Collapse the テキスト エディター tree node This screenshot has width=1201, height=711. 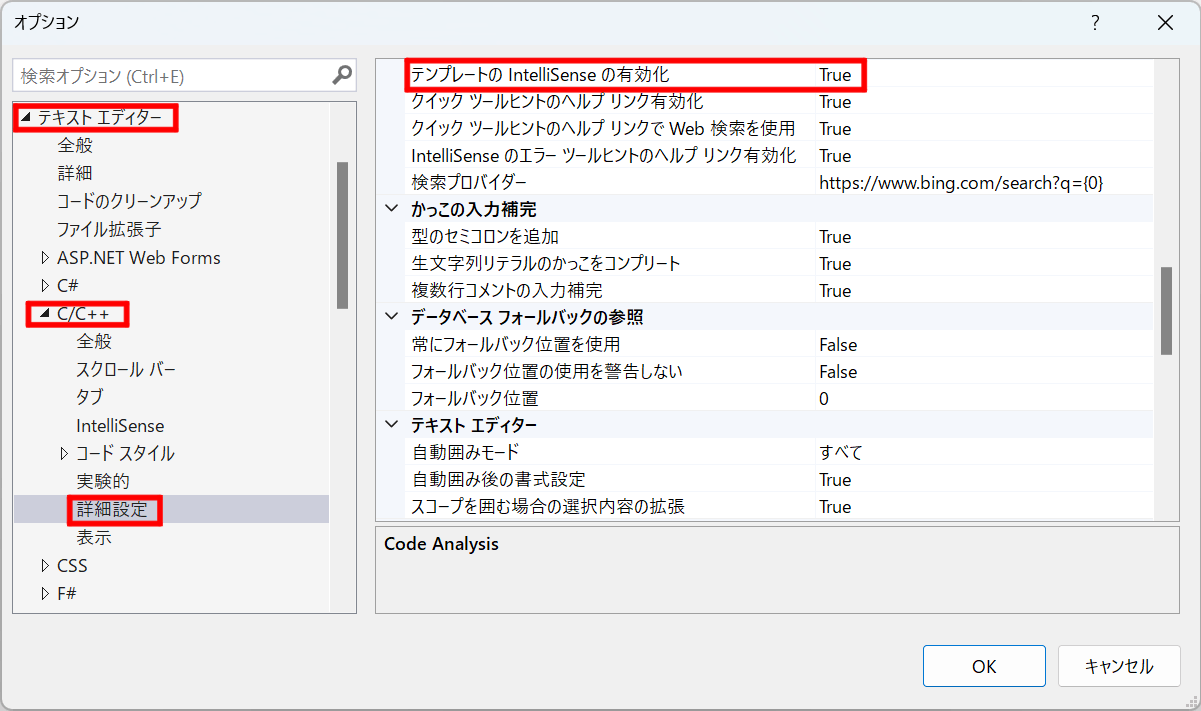point(26,118)
